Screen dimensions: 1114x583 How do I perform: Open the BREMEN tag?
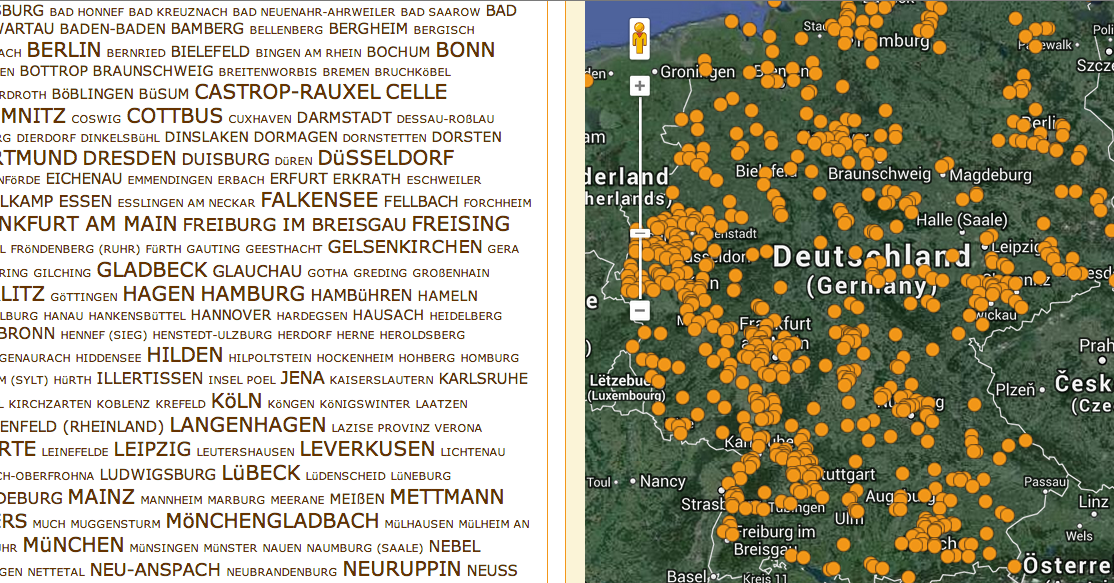coord(346,72)
